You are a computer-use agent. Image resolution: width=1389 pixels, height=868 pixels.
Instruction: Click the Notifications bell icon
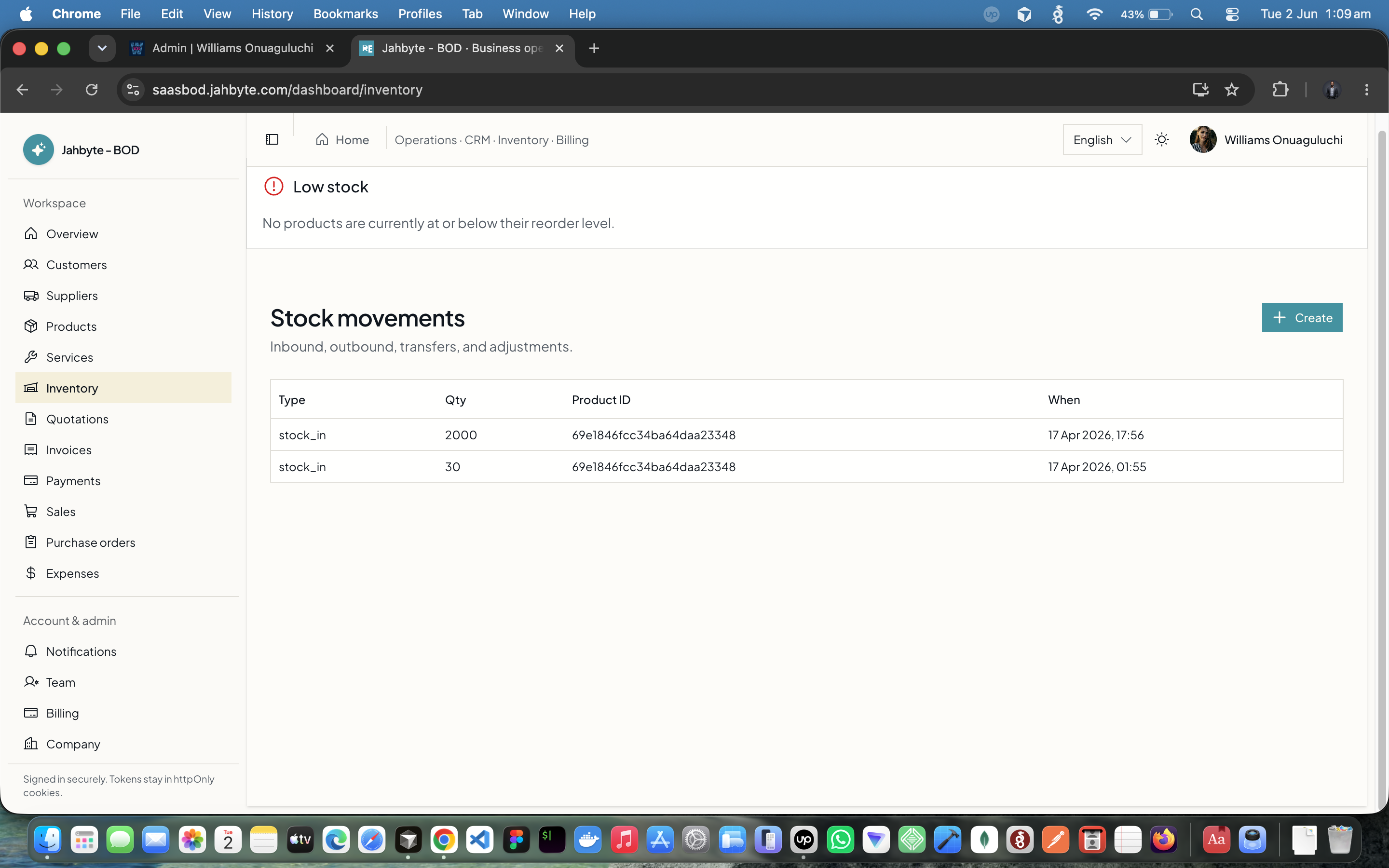tap(31, 651)
